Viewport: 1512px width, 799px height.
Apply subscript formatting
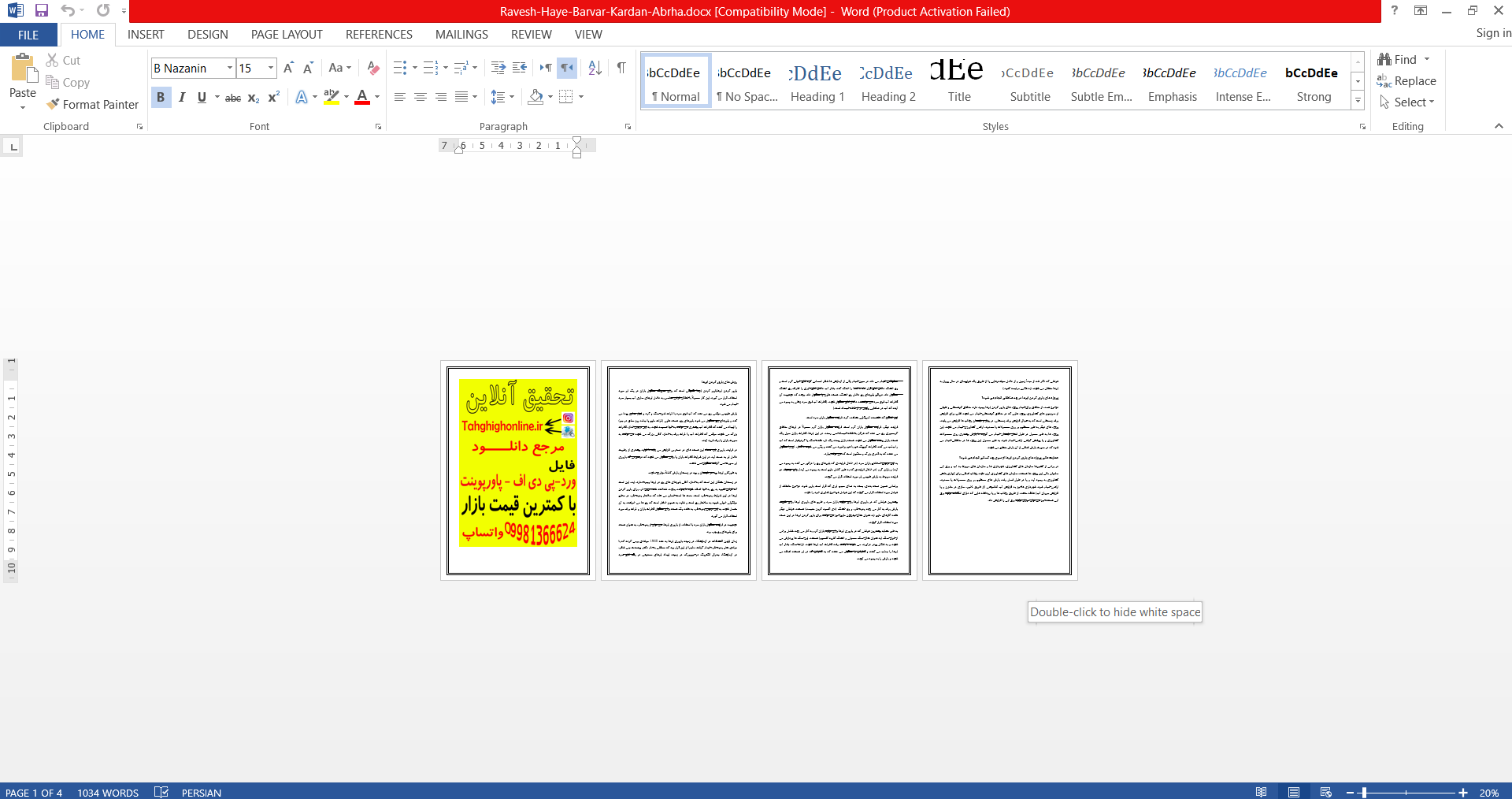click(254, 97)
